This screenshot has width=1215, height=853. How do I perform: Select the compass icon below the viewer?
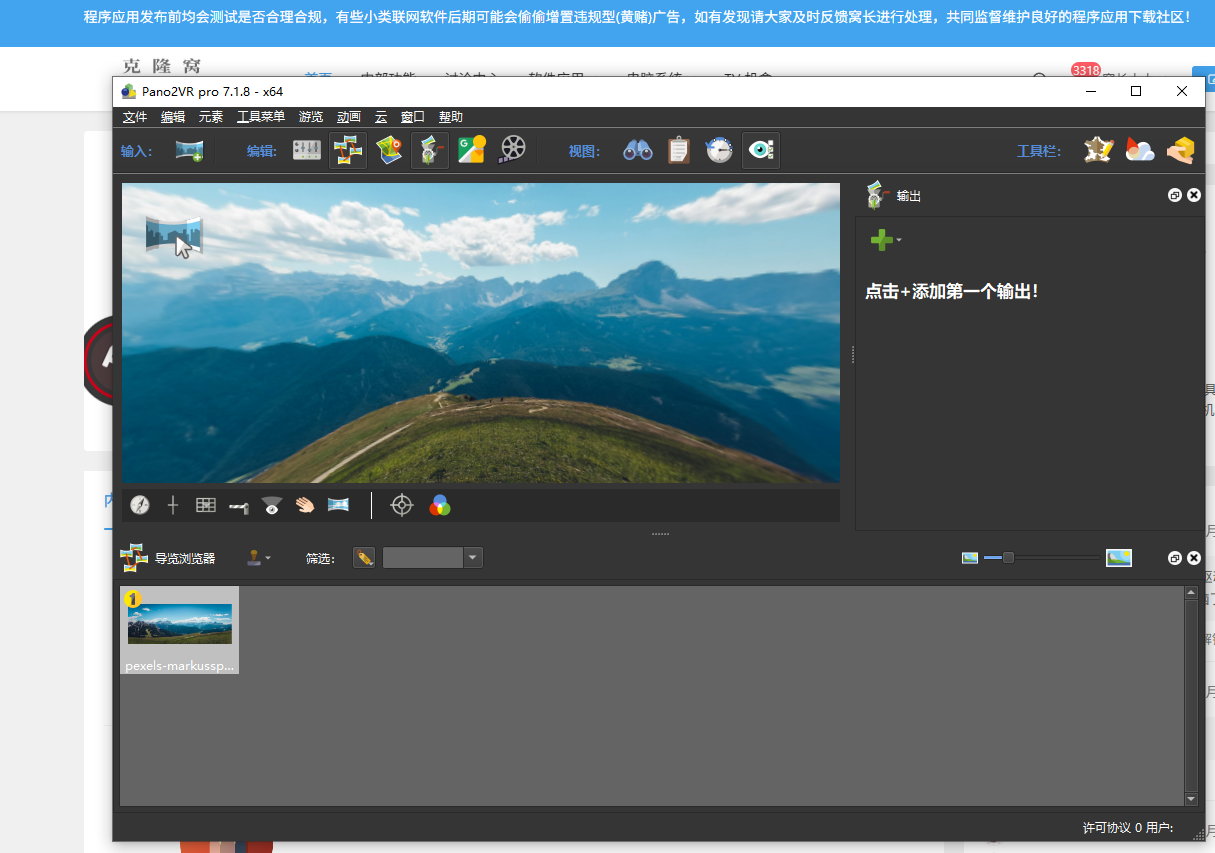(x=140, y=505)
